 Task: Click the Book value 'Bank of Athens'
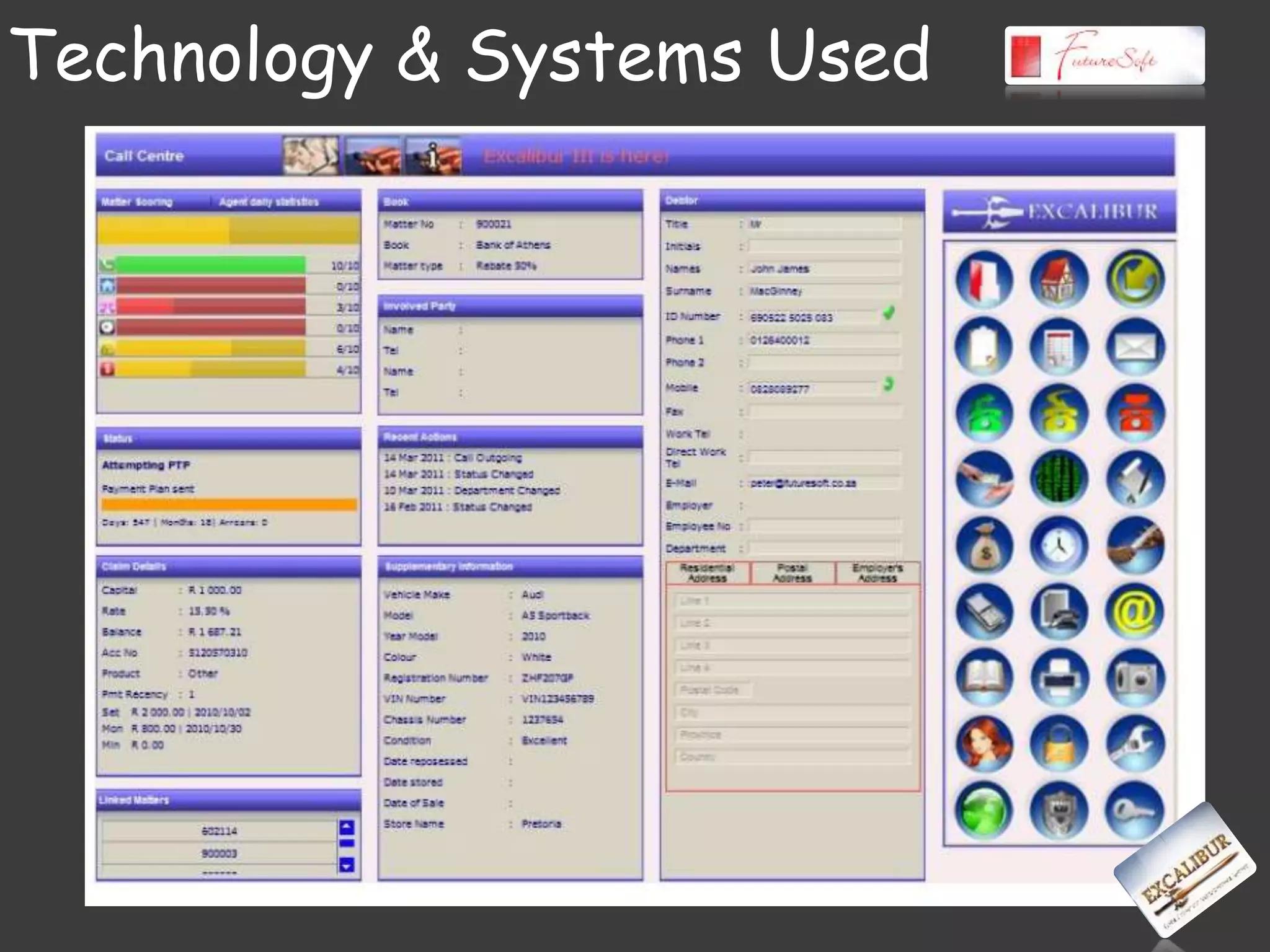pos(513,245)
